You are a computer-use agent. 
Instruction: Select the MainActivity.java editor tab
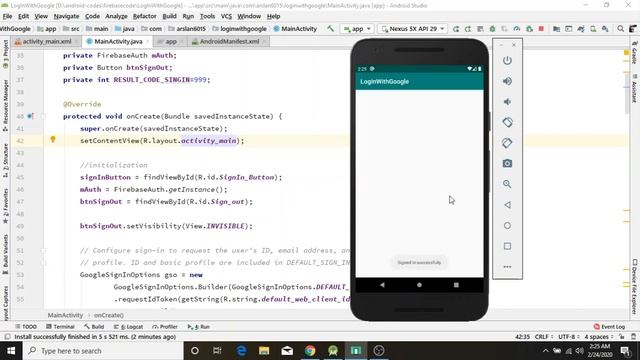pyautogui.click(x=118, y=42)
